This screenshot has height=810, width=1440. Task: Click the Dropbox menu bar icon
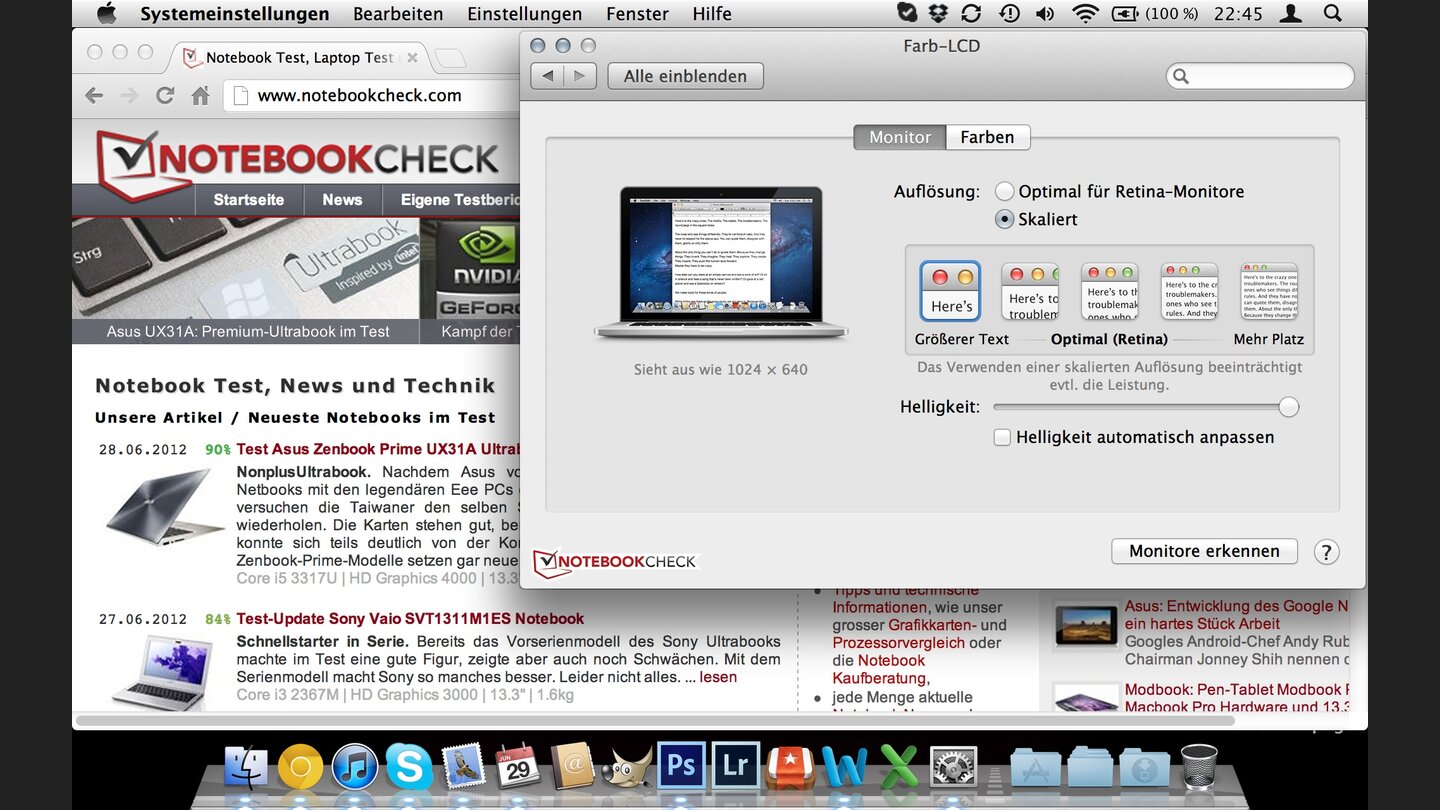point(937,13)
